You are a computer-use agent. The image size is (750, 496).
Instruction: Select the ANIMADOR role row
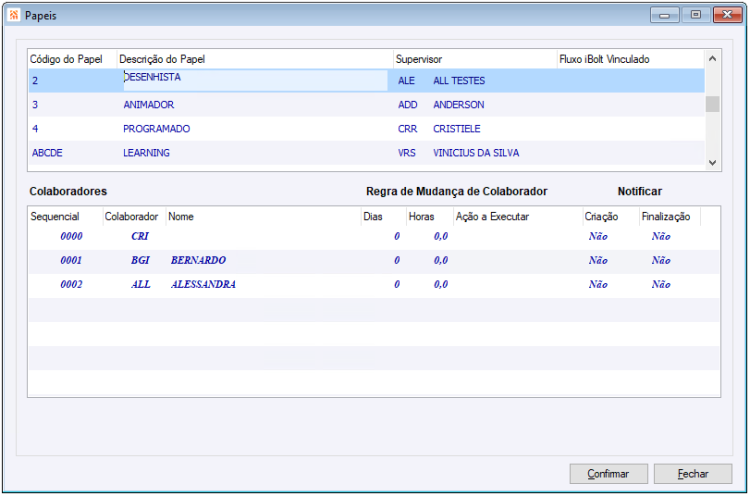[x=366, y=105]
